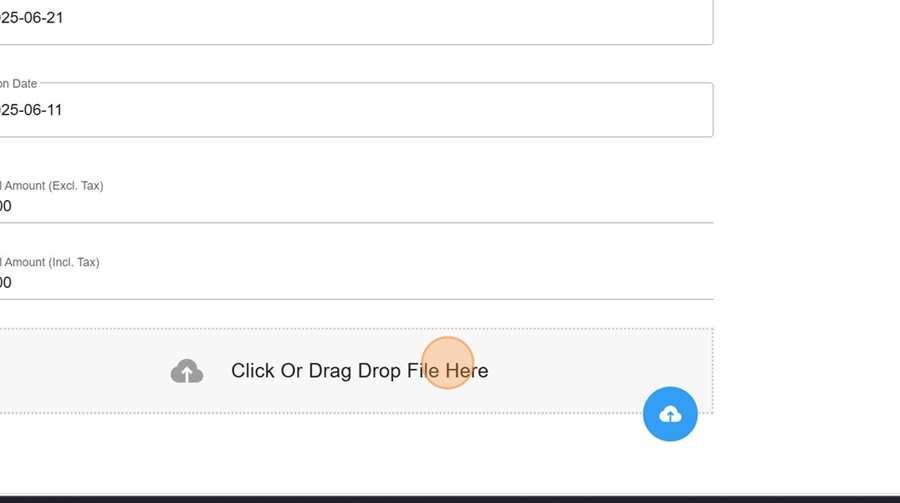
Task: Click the 25-06-11 date value text
Action: tap(31, 110)
